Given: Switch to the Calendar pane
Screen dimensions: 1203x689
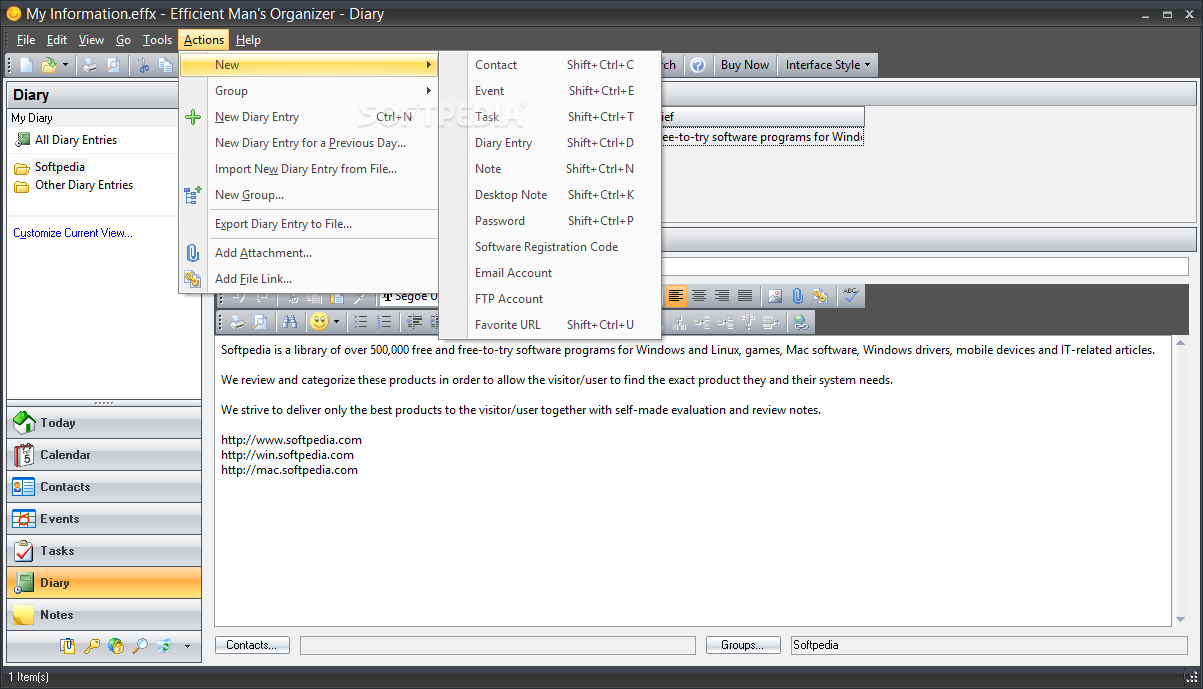Looking at the screenshot, I should (104, 455).
